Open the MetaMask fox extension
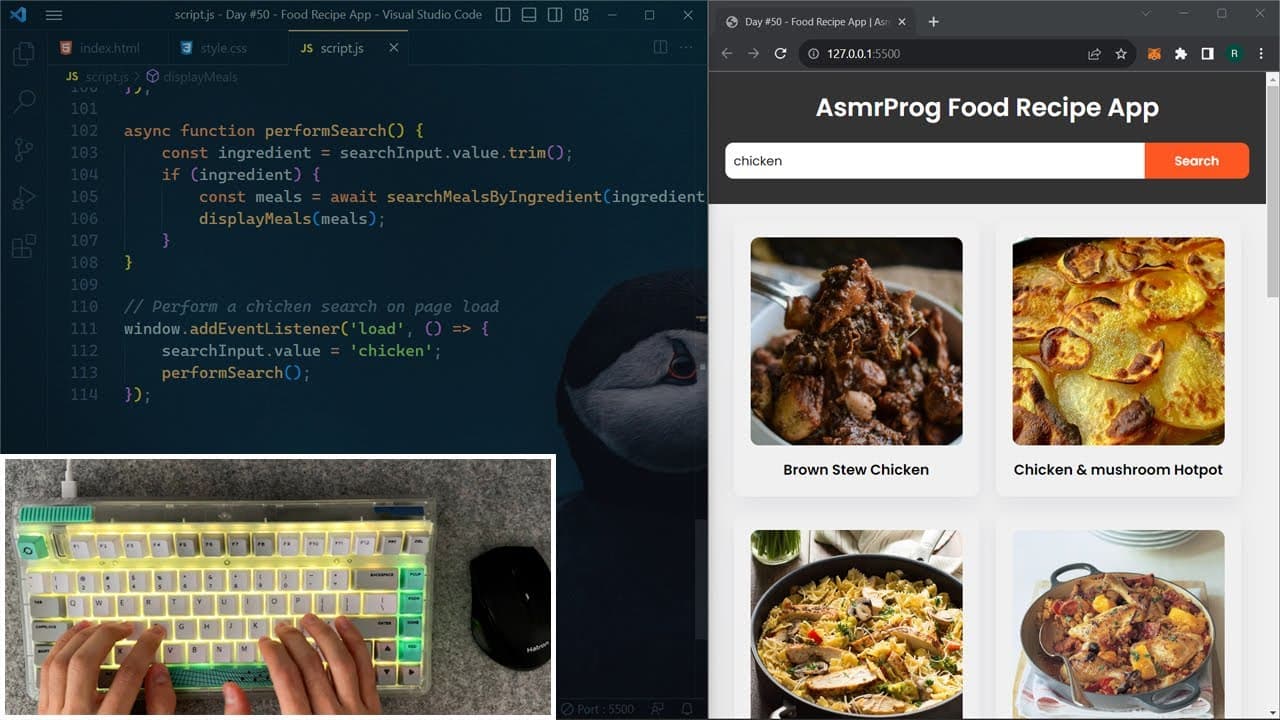 pyautogui.click(x=1155, y=54)
